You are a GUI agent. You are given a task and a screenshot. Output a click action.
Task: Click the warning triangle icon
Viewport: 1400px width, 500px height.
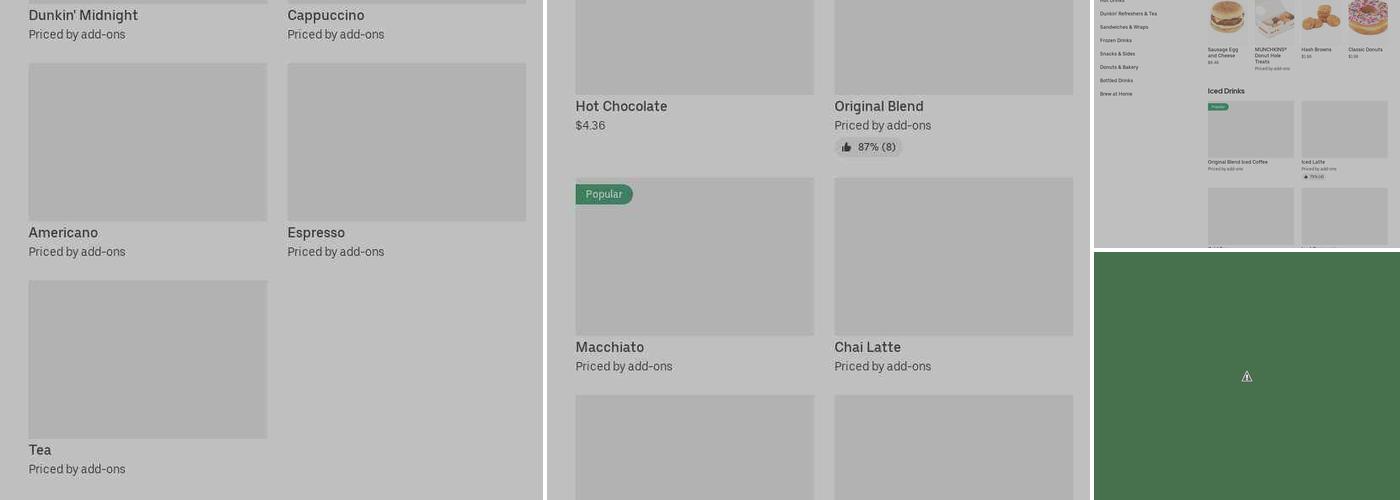coord(1247,377)
